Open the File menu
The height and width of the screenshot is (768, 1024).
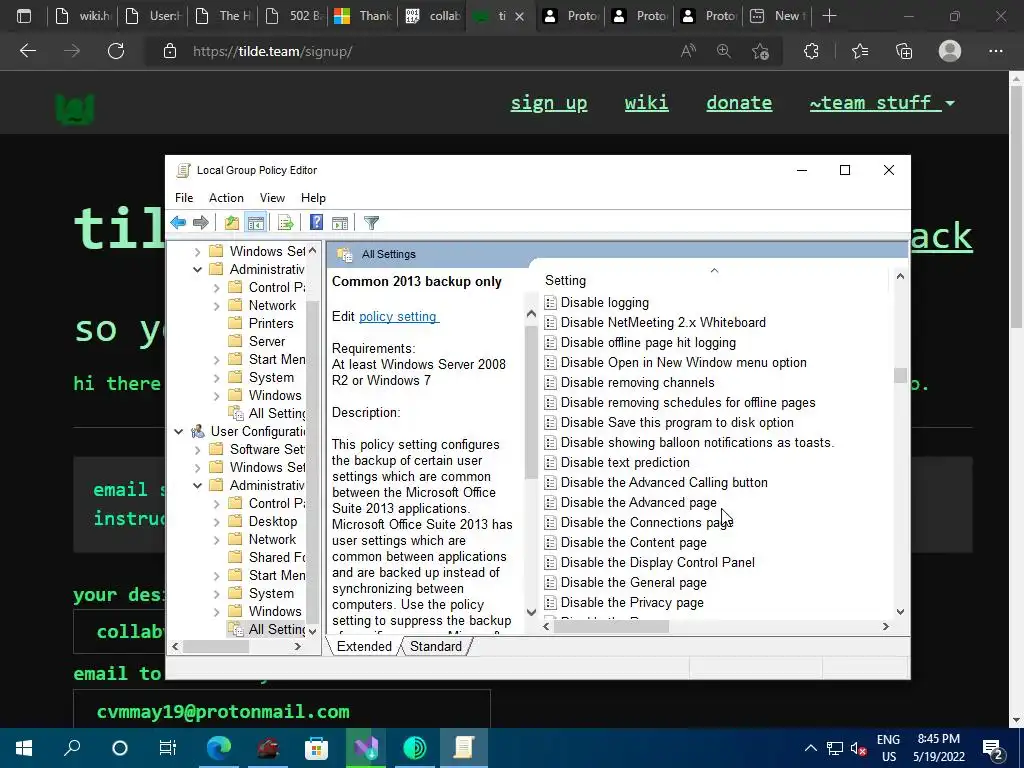click(184, 198)
